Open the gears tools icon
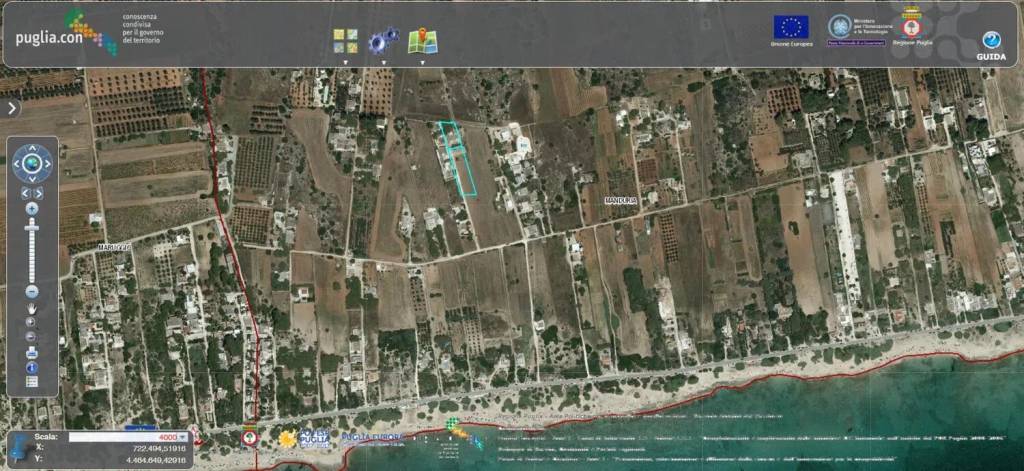 click(383, 41)
